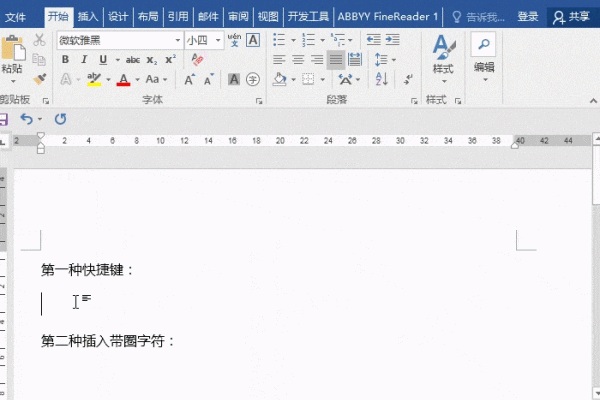Open the Styles (样式) gallery

[443, 59]
